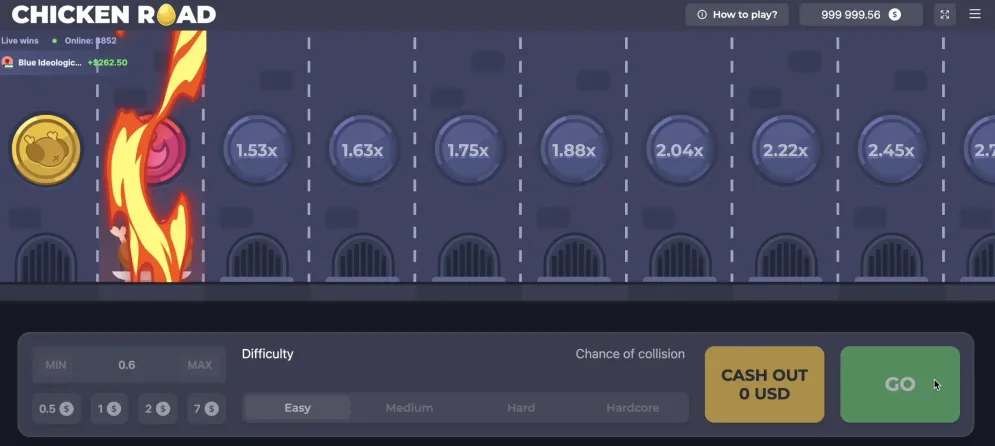This screenshot has height=446, width=995.
Task: Click the CASH OUT 0 USD button
Action: point(765,384)
